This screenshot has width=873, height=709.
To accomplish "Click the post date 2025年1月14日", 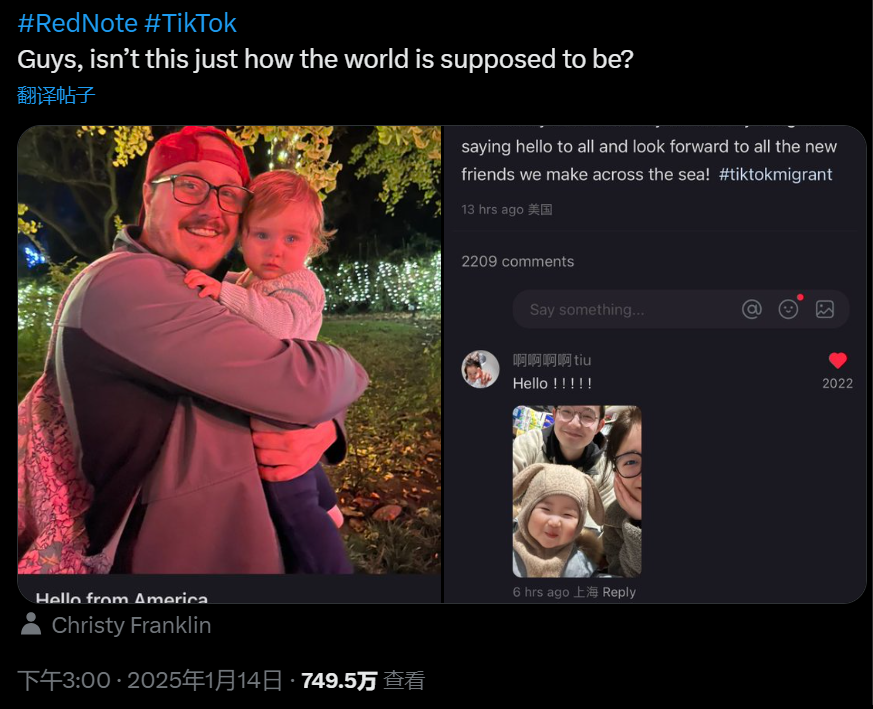I will pos(204,681).
